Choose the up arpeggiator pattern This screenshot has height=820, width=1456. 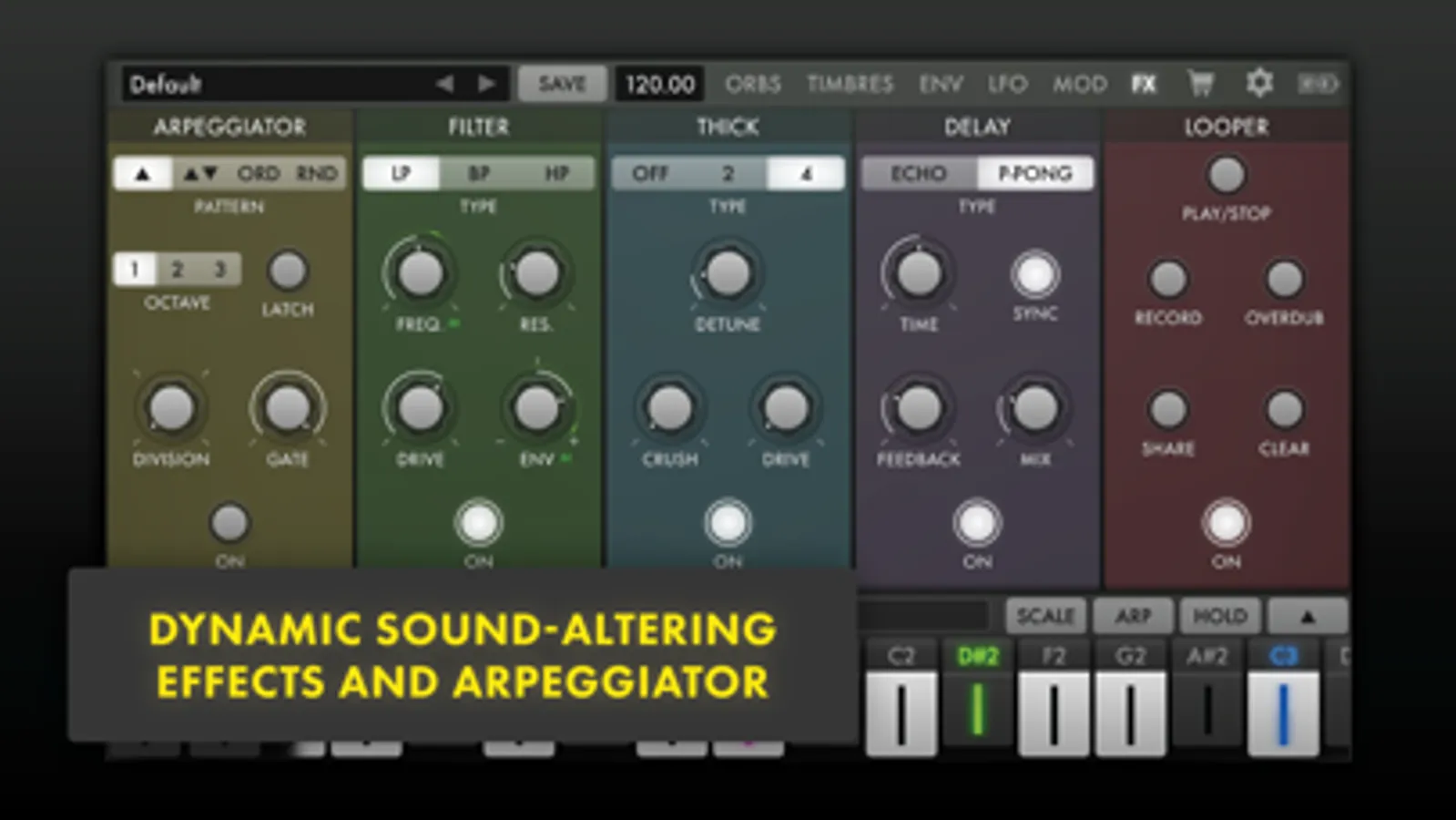(x=143, y=173)
